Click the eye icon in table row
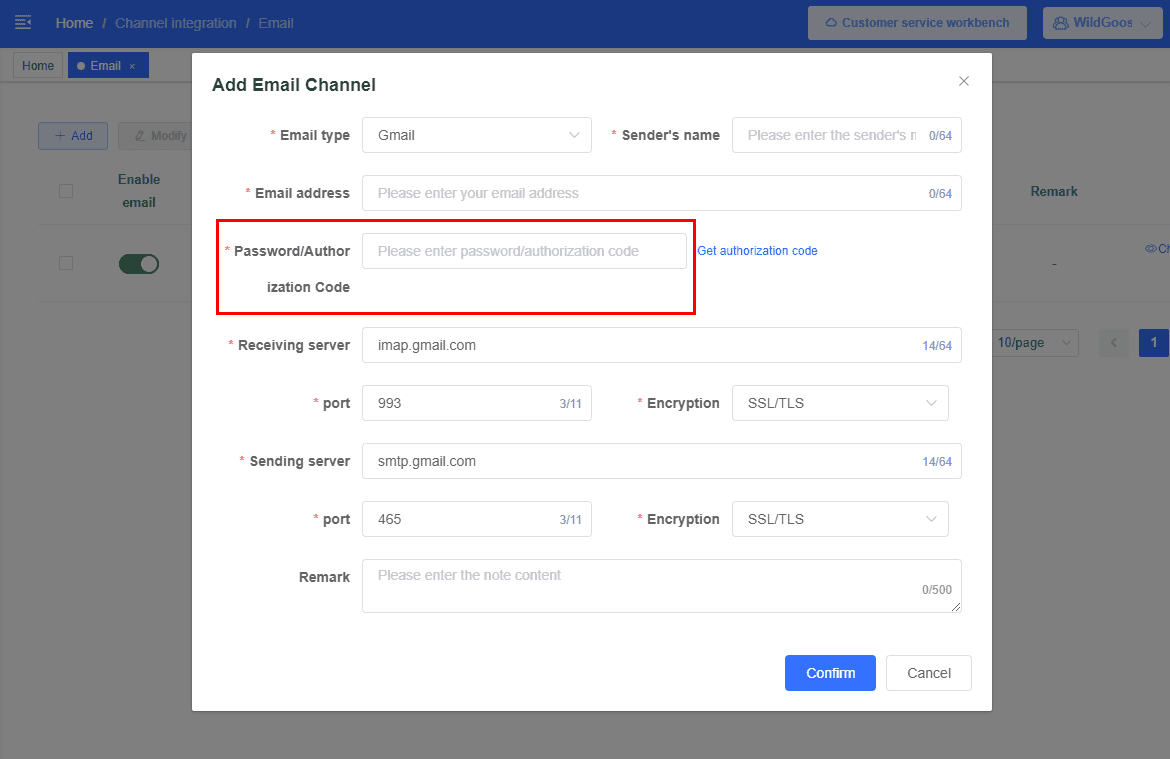 point(1150,248)
